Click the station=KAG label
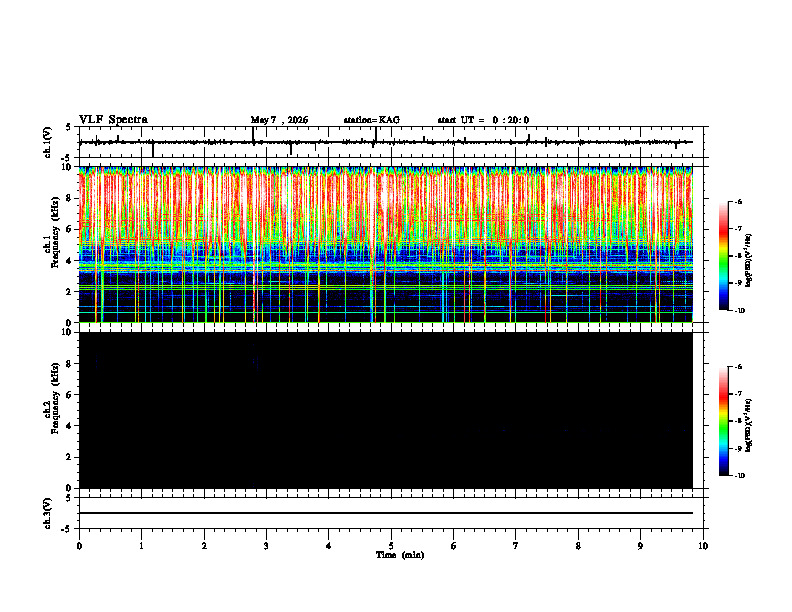 click(x=372, y=120)
